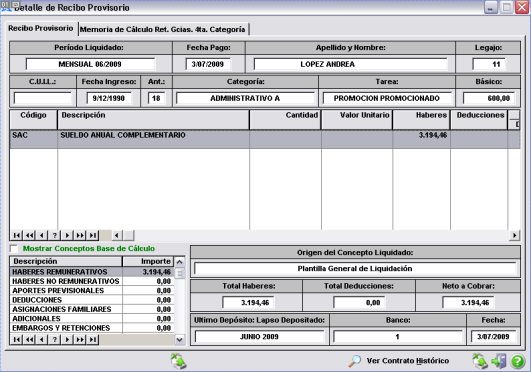Viewport: 531px width, 372px height.
Task: Click the Lapso Depositado field JUNIO 2009
Action: 259,337
